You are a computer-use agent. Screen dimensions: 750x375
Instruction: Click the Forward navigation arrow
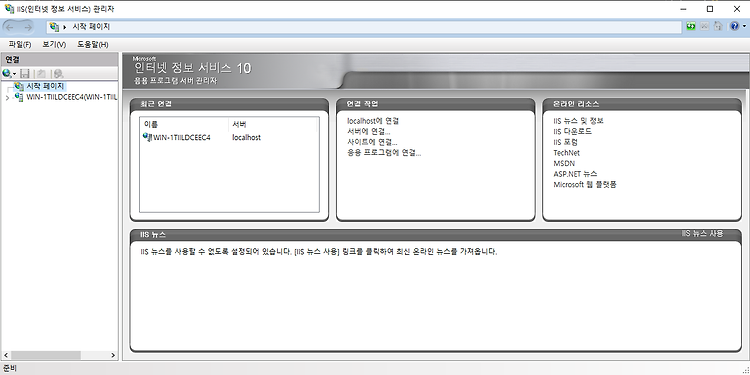tap(27, 27)
